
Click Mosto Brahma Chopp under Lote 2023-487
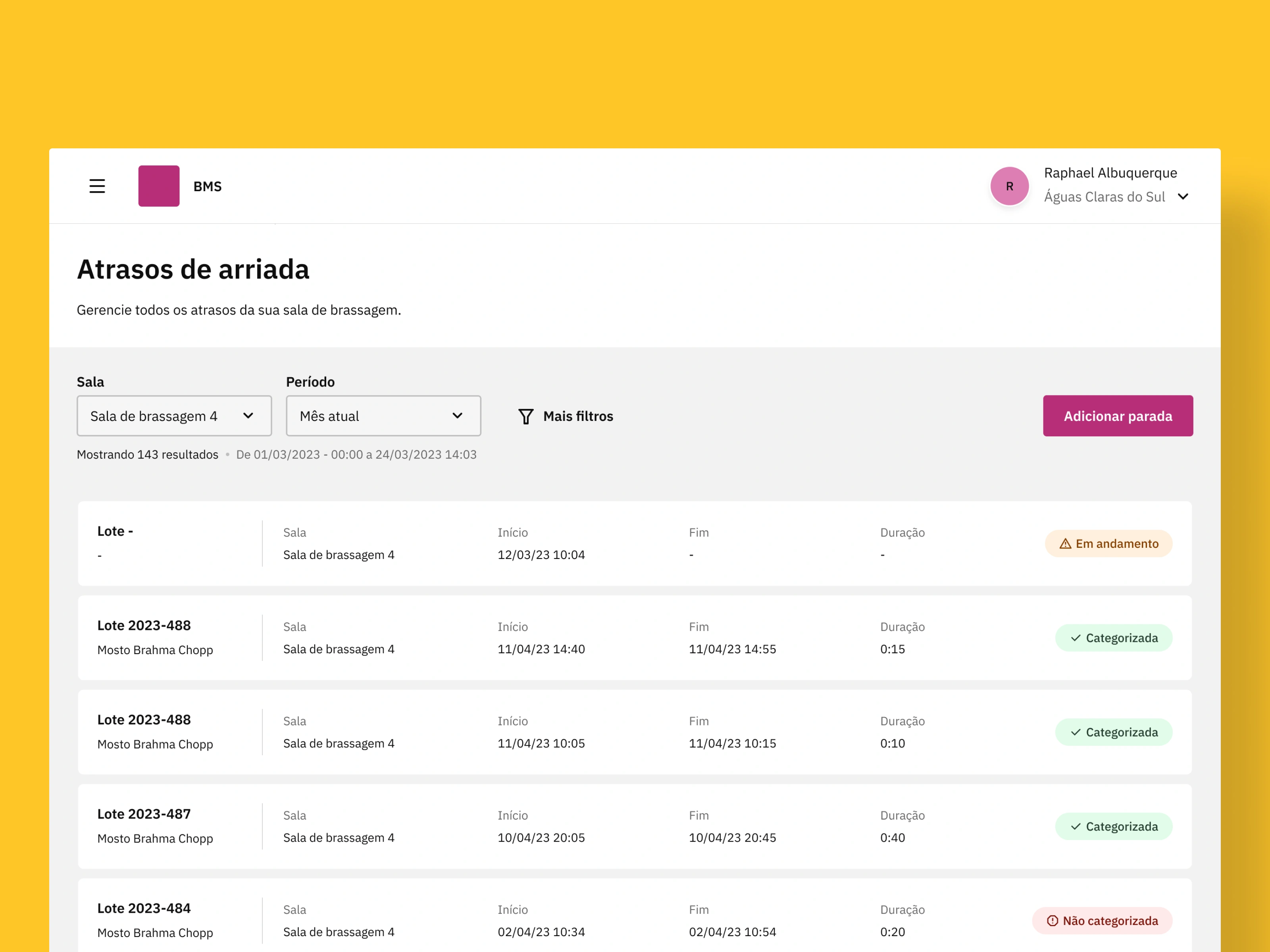point(155,839)
